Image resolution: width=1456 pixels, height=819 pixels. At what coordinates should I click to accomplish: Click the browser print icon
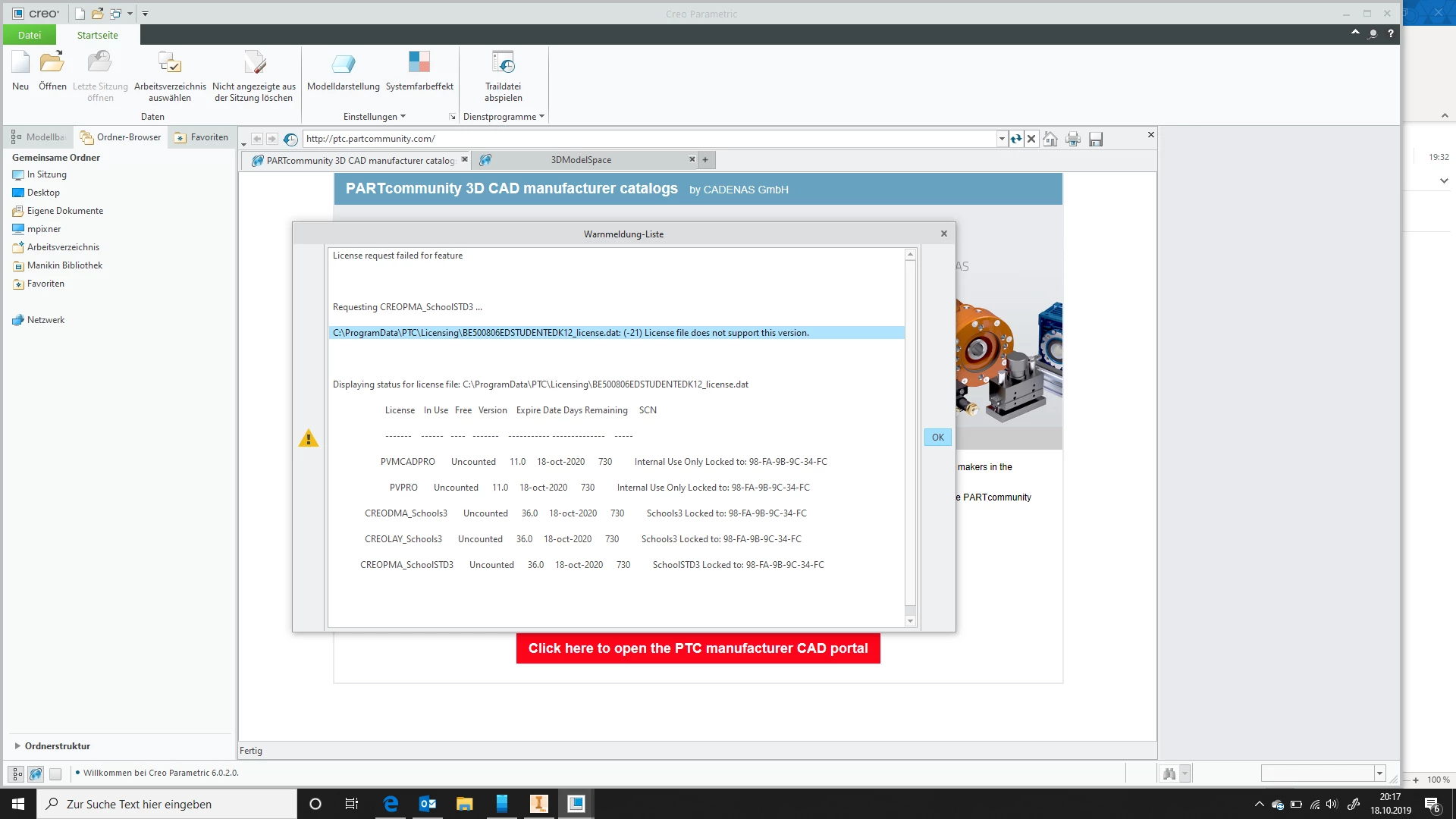pos(1073,139)
